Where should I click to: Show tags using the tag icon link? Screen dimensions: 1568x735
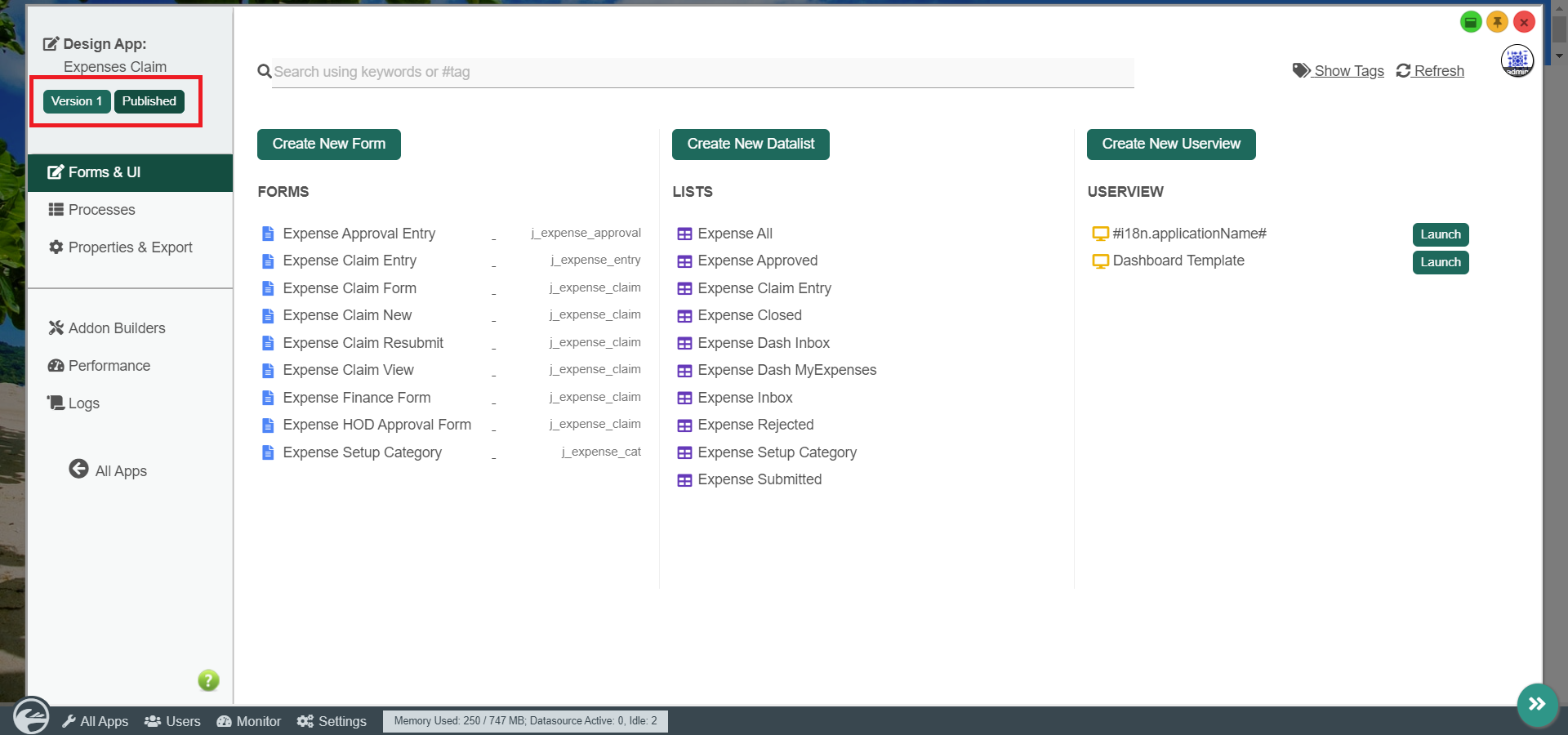(x=1339, y=71)
